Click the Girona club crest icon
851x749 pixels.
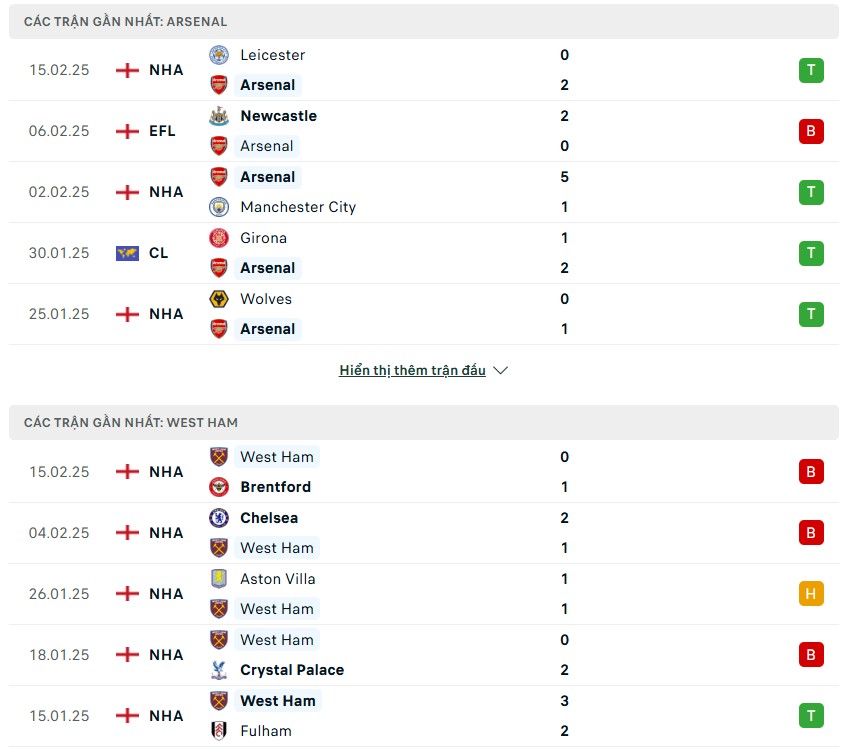pos(218,238)
